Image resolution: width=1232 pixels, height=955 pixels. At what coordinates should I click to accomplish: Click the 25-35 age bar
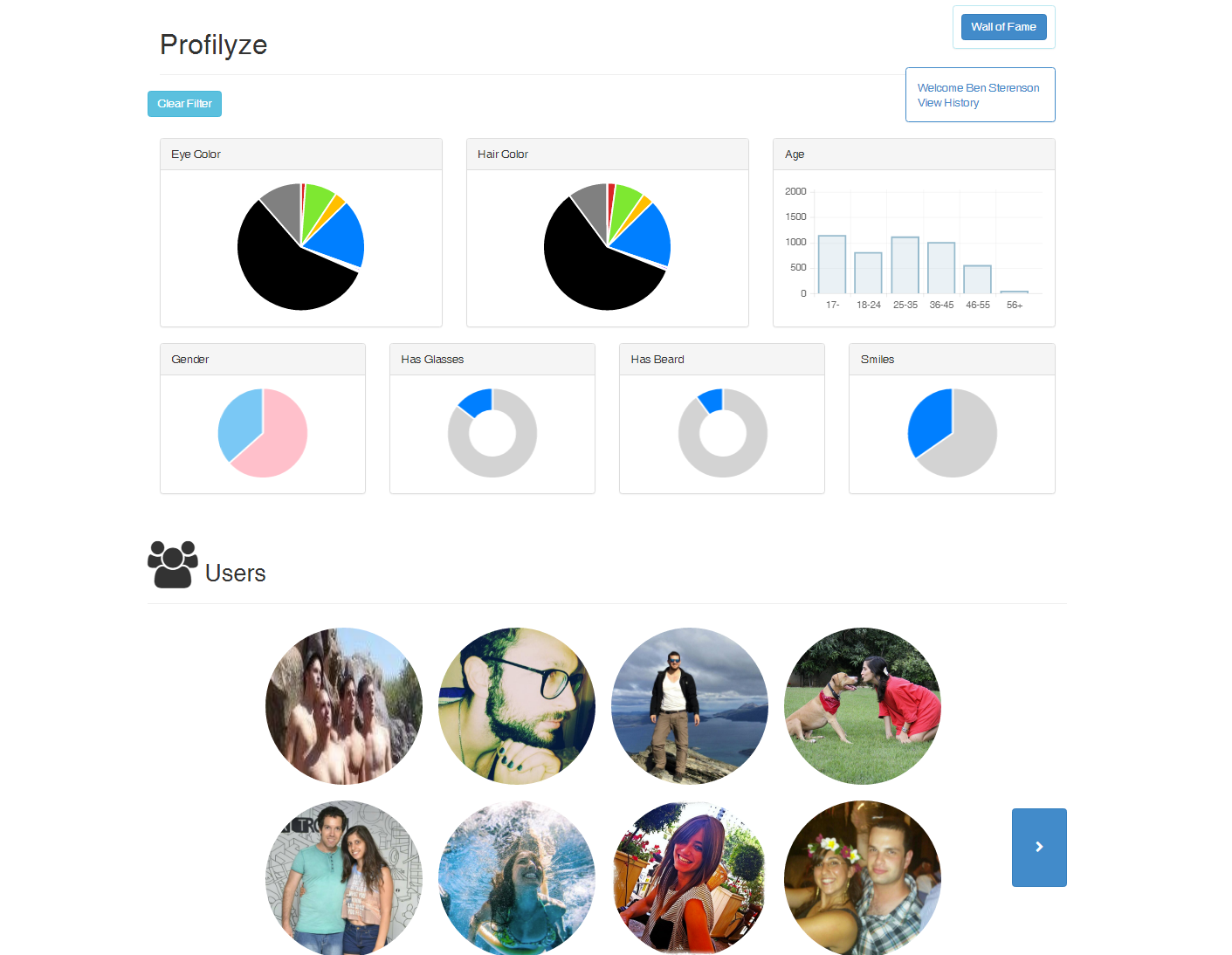point(905,265)
